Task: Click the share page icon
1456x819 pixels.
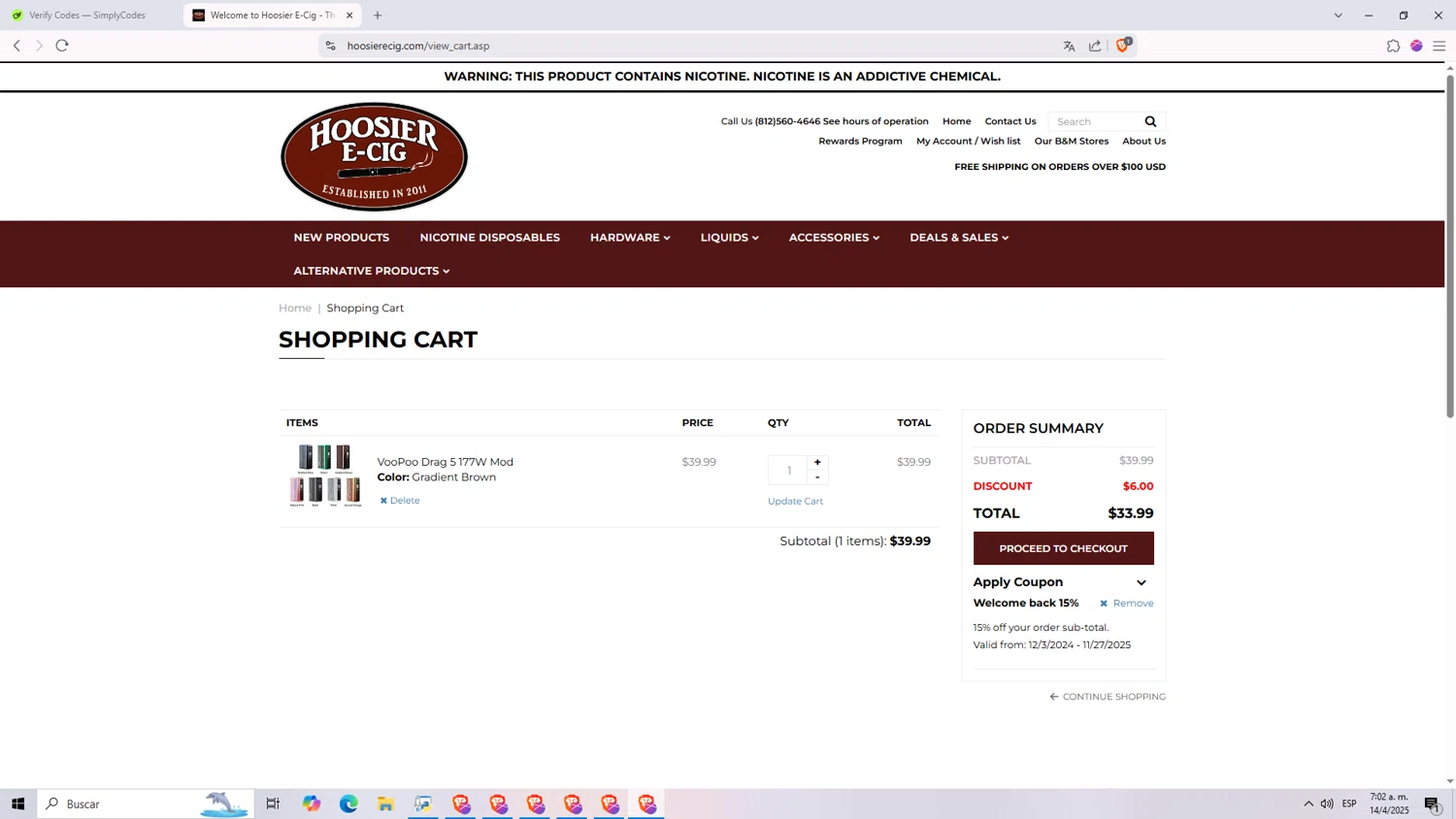Action: point(1095,46)
